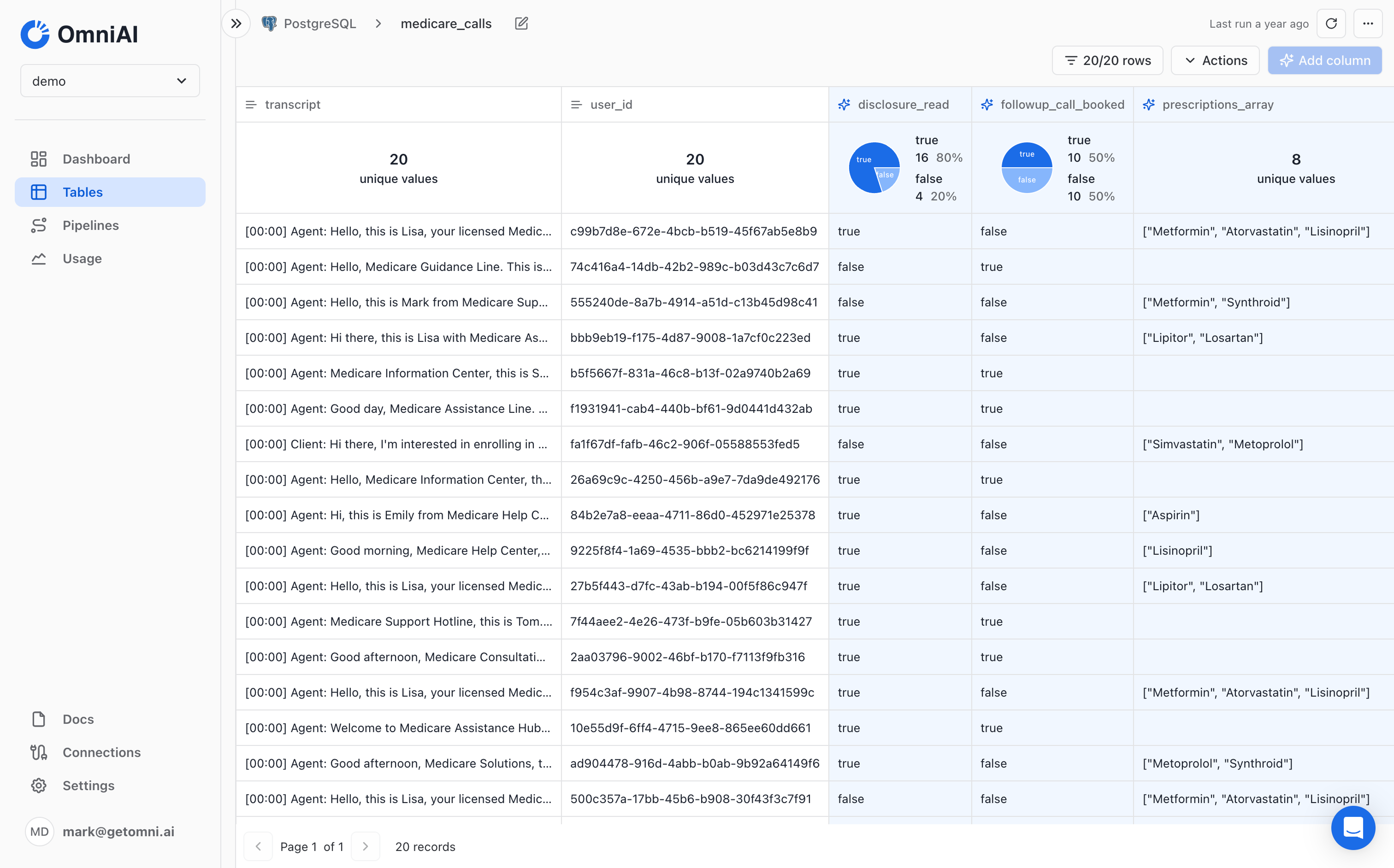This screenshot has height=868, width=1394.
Task: Click the Add column button
Action: [1324, 60]
